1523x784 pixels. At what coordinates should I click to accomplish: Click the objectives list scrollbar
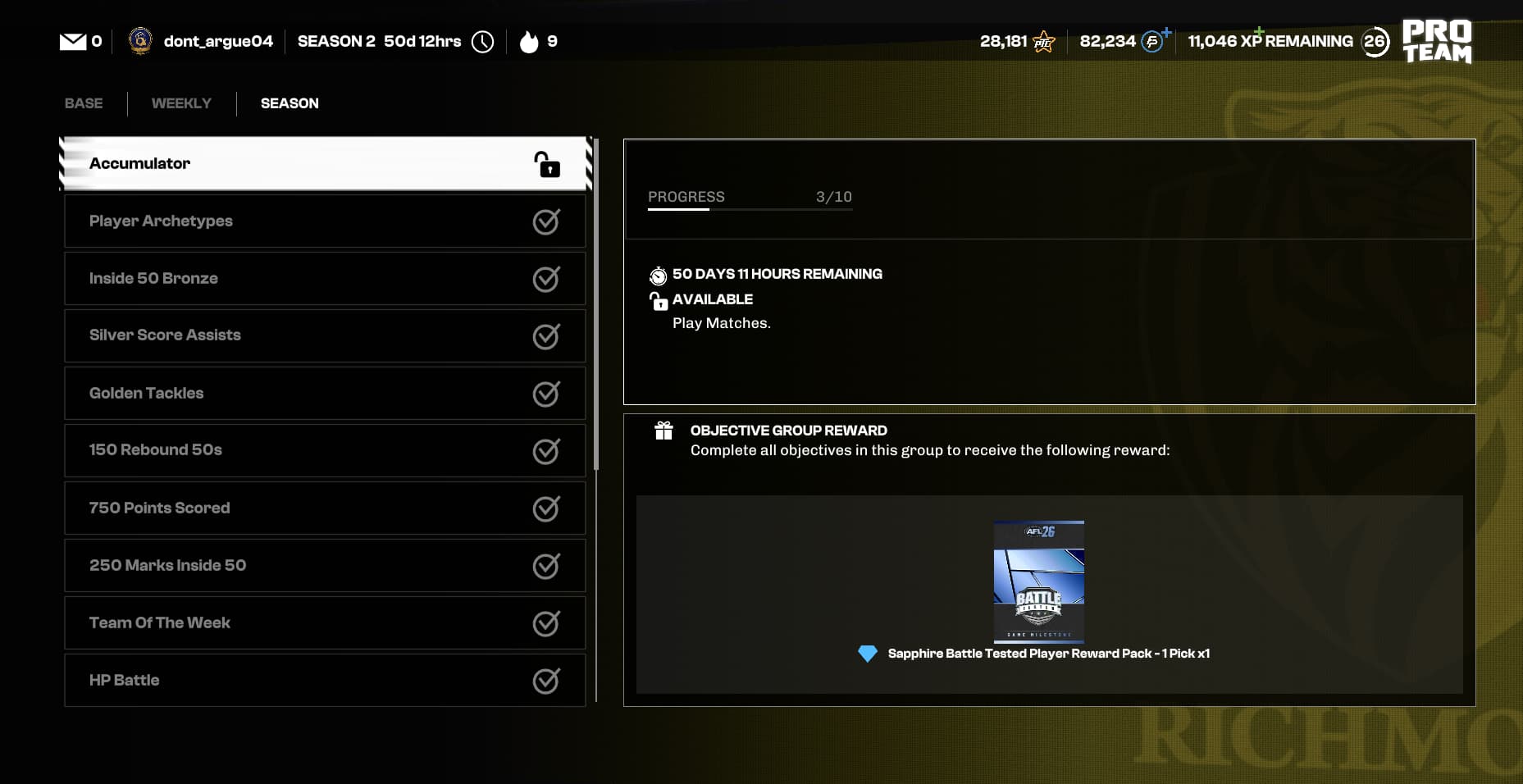pos(596,303)
